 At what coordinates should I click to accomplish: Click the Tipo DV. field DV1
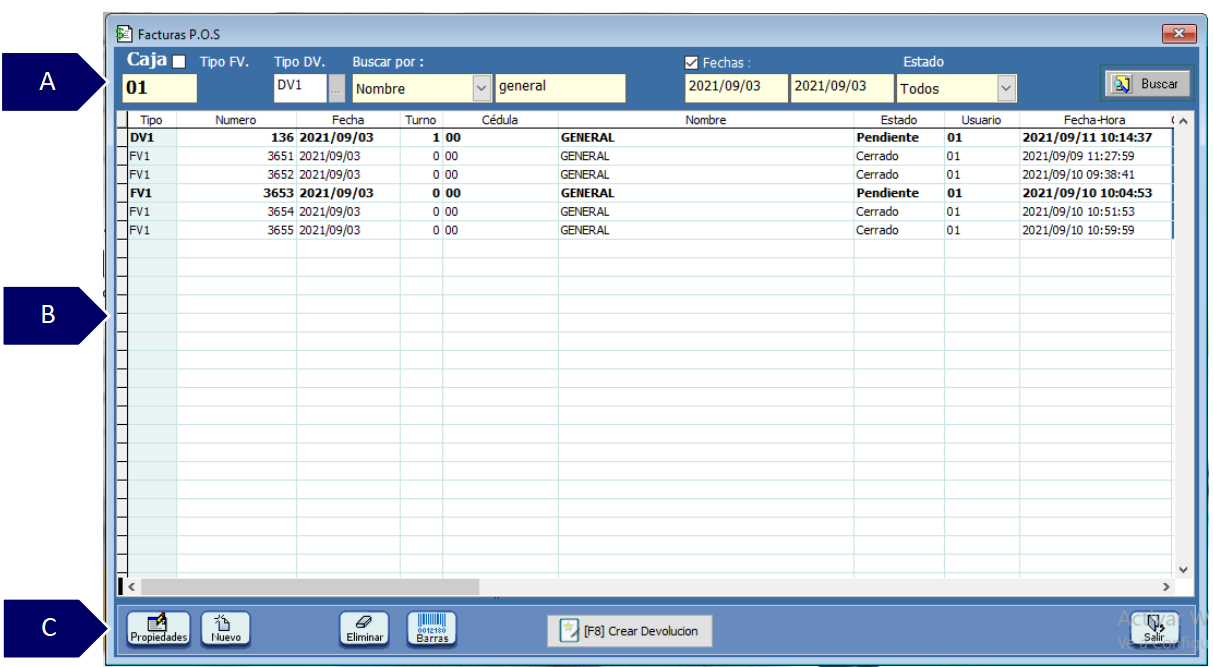pyautogui.click(x=300, y=87)
